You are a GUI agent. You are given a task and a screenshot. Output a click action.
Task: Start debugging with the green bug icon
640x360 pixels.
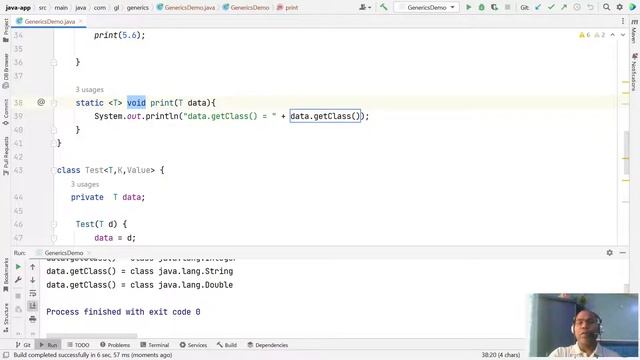click(482, 7)
